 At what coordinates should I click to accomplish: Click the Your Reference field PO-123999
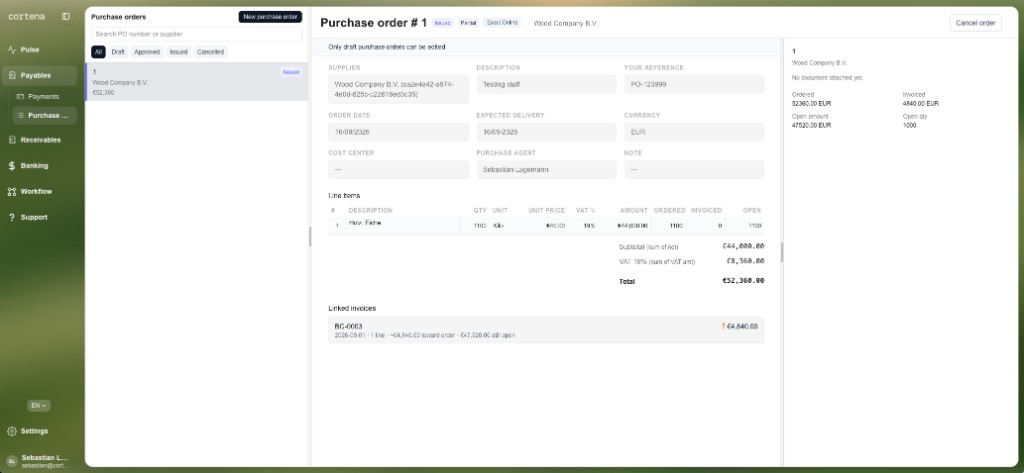[x=694, y=84]
